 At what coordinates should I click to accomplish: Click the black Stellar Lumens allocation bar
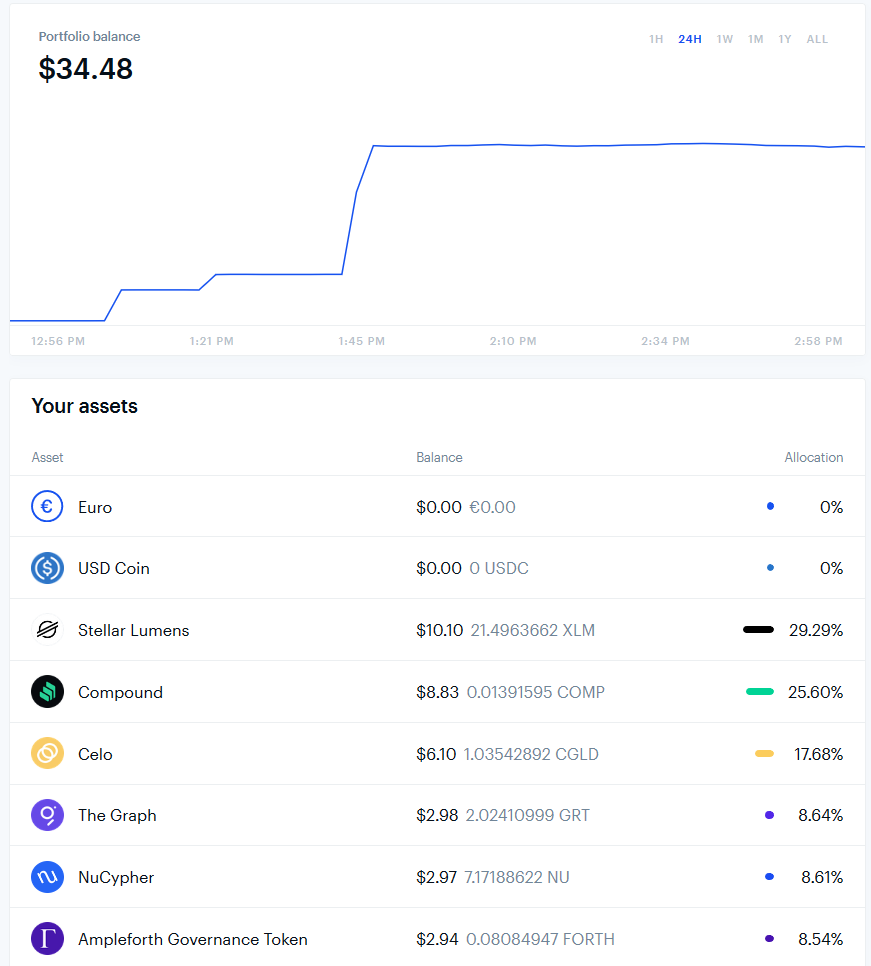tap(758, 630)
